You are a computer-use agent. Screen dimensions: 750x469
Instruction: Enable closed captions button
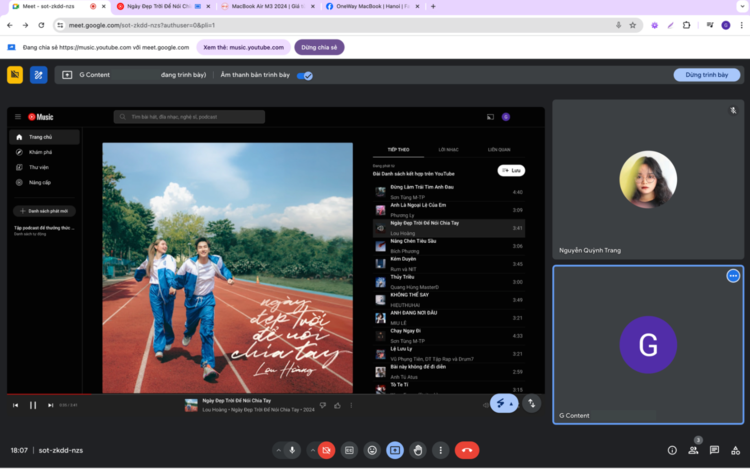coord(349,450)
